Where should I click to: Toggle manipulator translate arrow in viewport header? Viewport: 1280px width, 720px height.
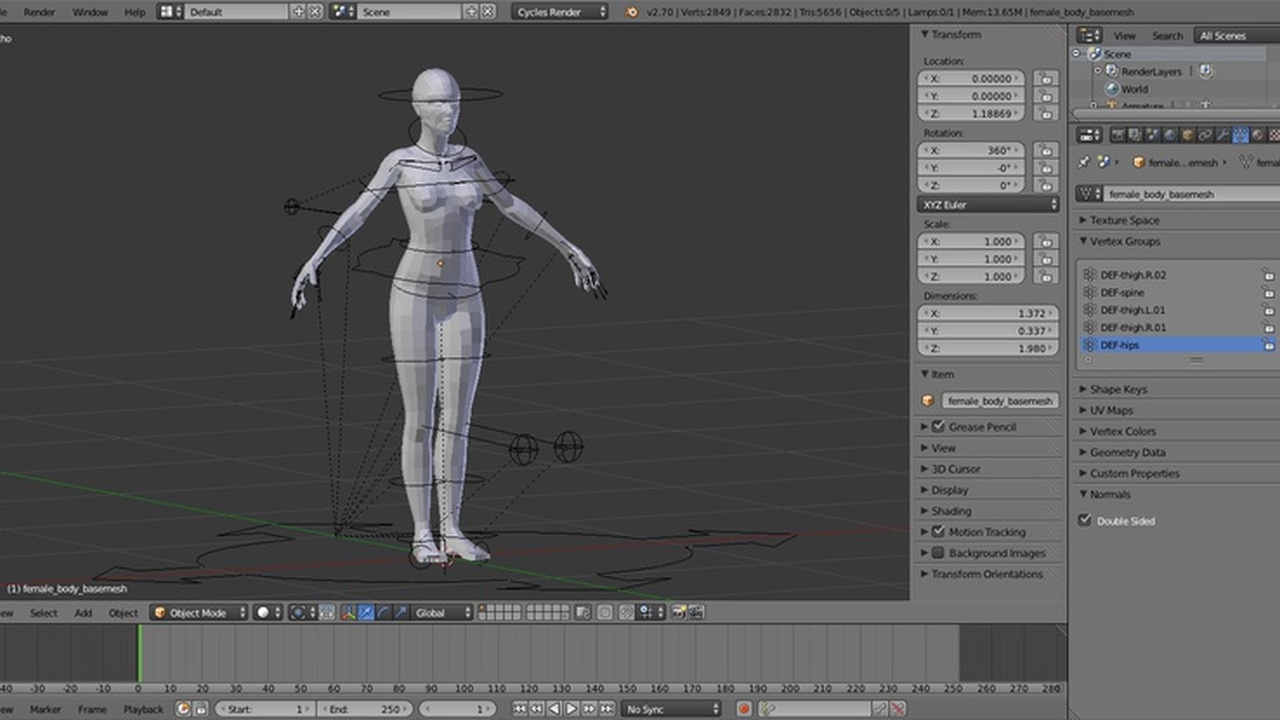coord(366,612)
